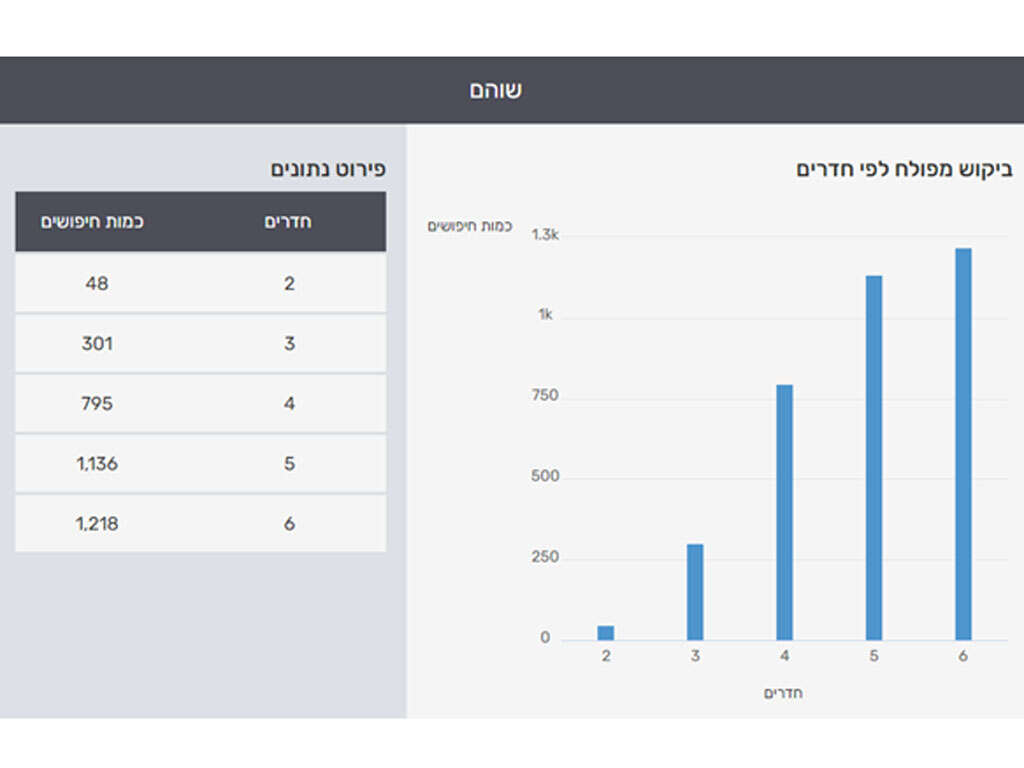Click the ביקוש מפולח לפי חדרים chart title

[904, 169]
